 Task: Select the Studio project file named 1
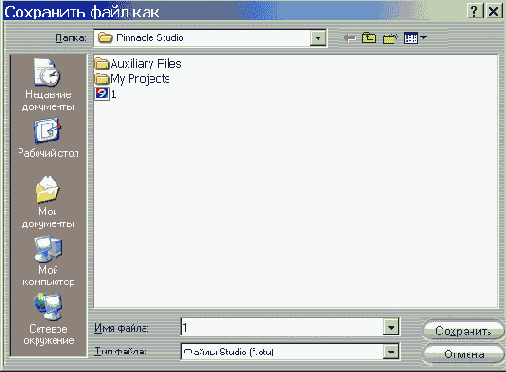coord(106,94)
